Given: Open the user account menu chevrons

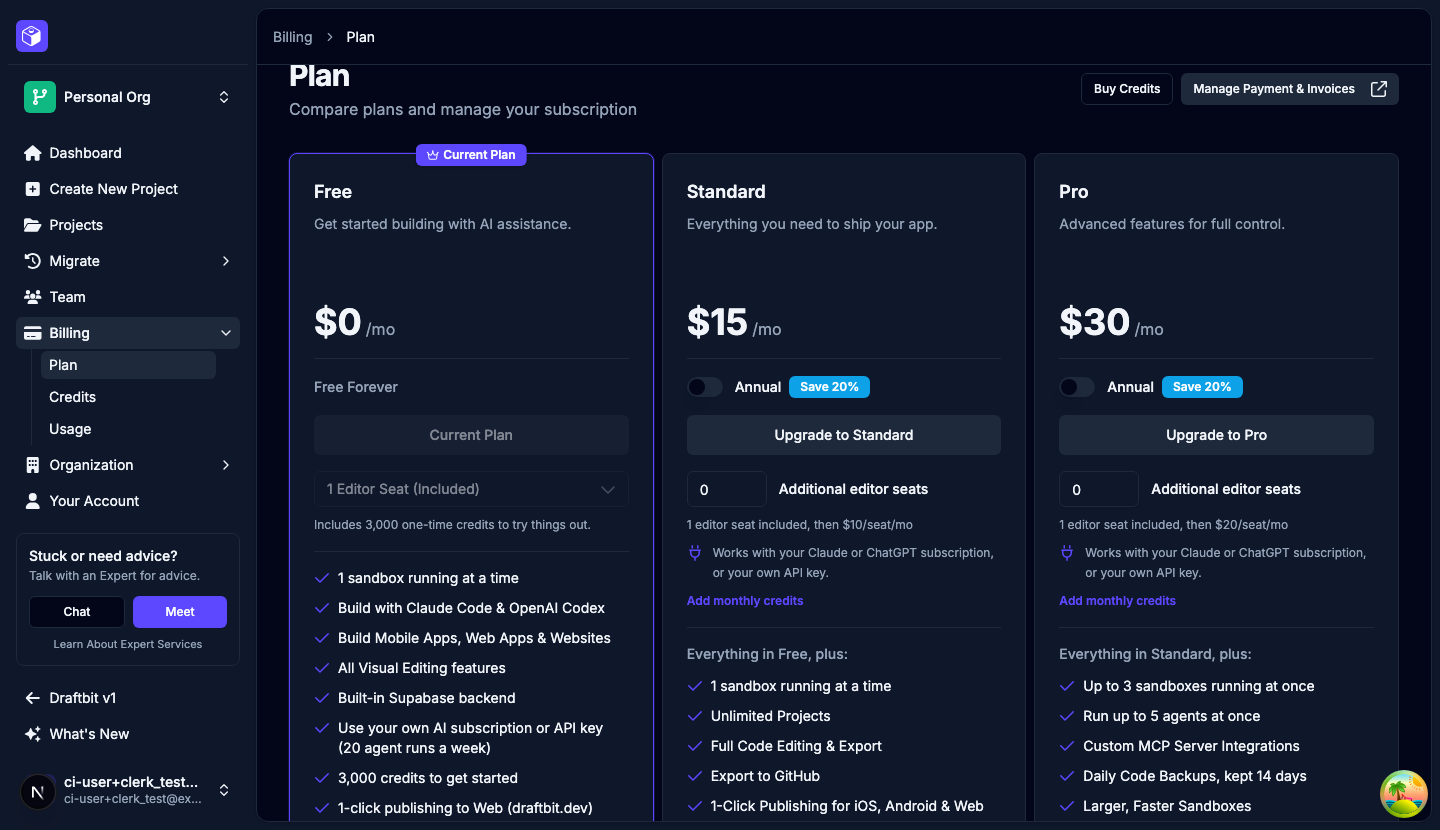Looking at the screenshot, I should (224, 790).
